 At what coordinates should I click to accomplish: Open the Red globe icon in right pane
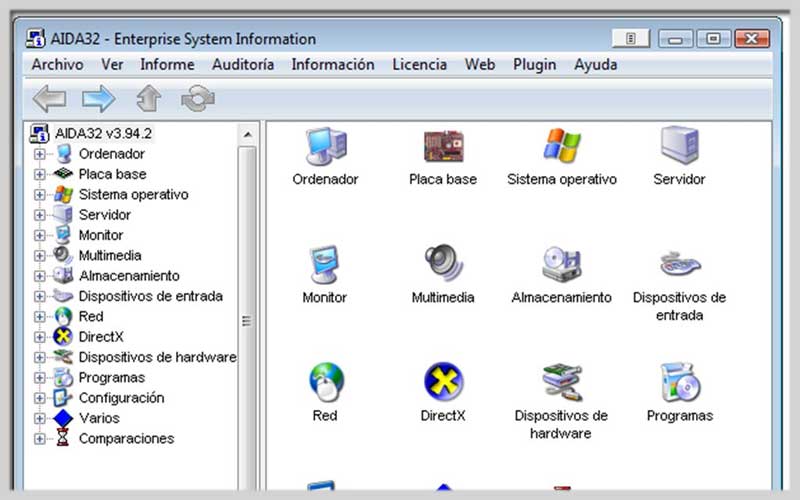tap(327, 382)
